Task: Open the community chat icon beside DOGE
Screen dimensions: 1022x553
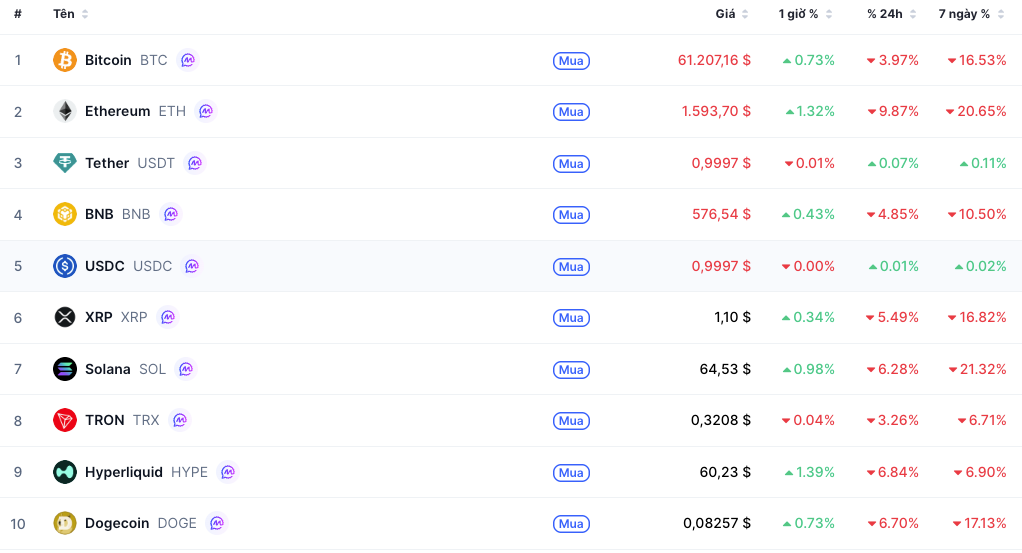Action: pyautogui.click(x=216, y=523)
